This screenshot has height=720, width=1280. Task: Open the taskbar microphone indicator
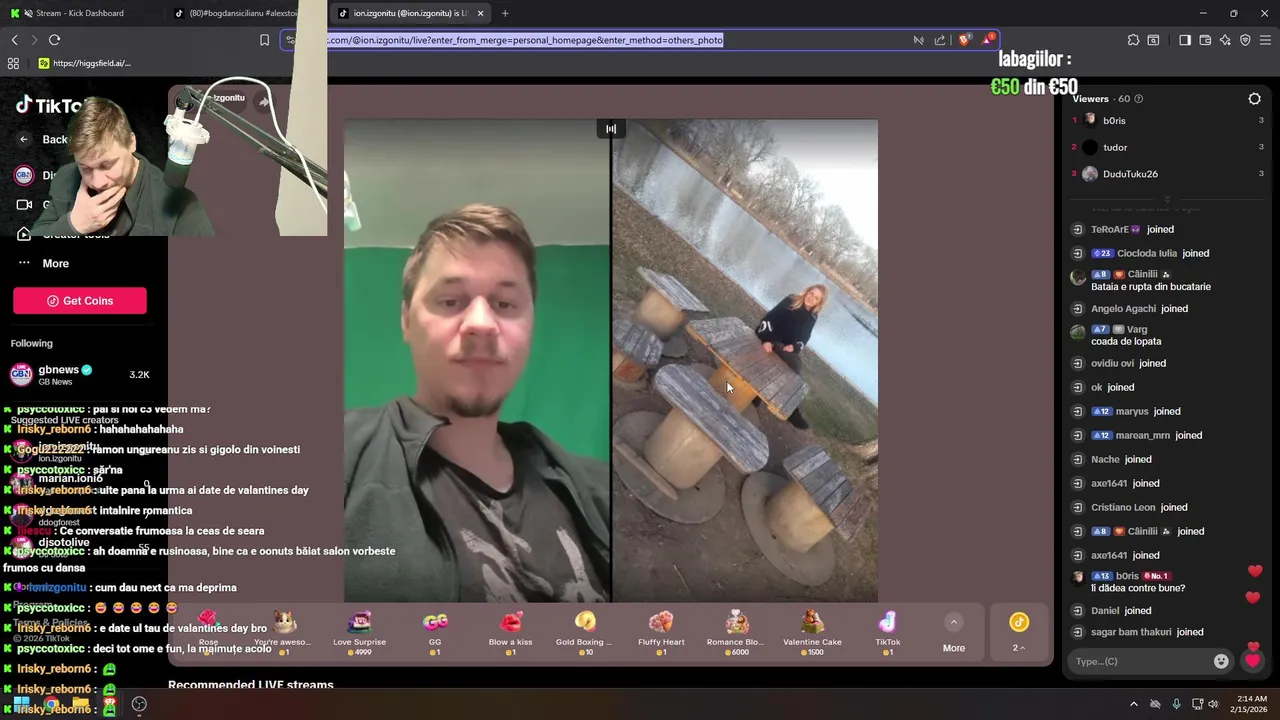tap(1176, 704)
